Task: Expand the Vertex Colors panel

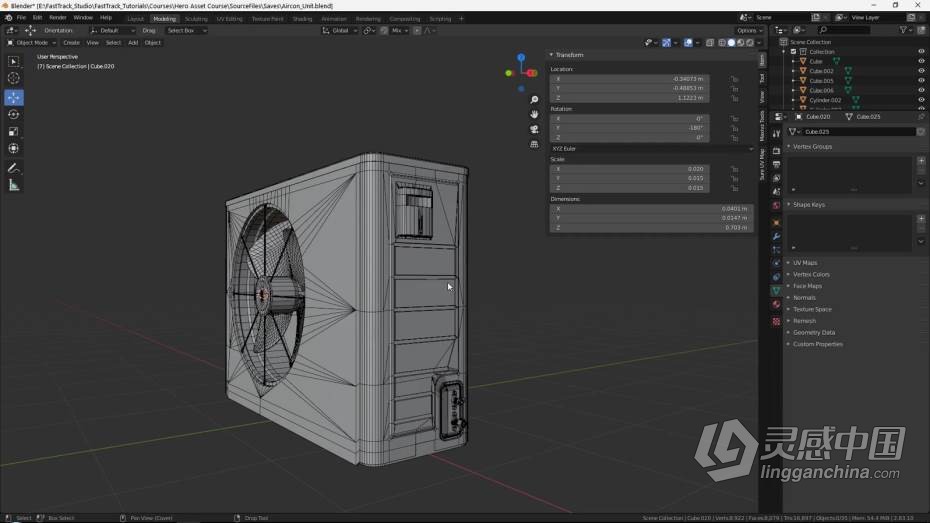Action: (811, 275)
